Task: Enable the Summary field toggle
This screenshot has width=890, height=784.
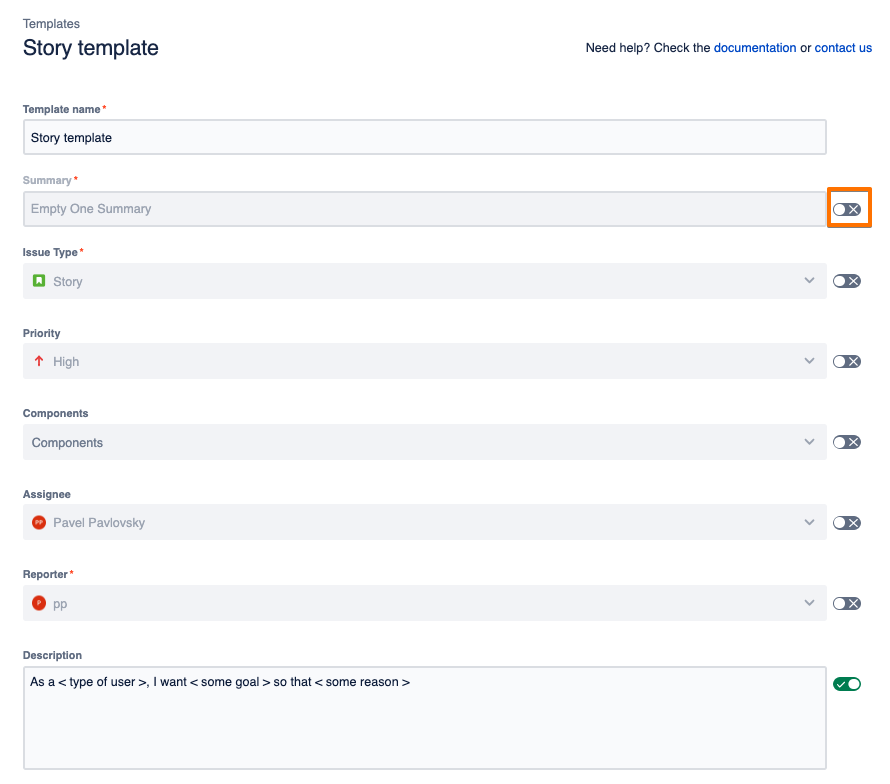Action: pos(847,209)
